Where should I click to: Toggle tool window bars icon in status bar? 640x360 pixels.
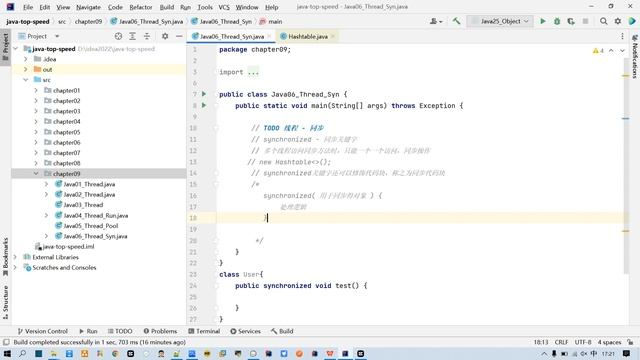(6, 342)
